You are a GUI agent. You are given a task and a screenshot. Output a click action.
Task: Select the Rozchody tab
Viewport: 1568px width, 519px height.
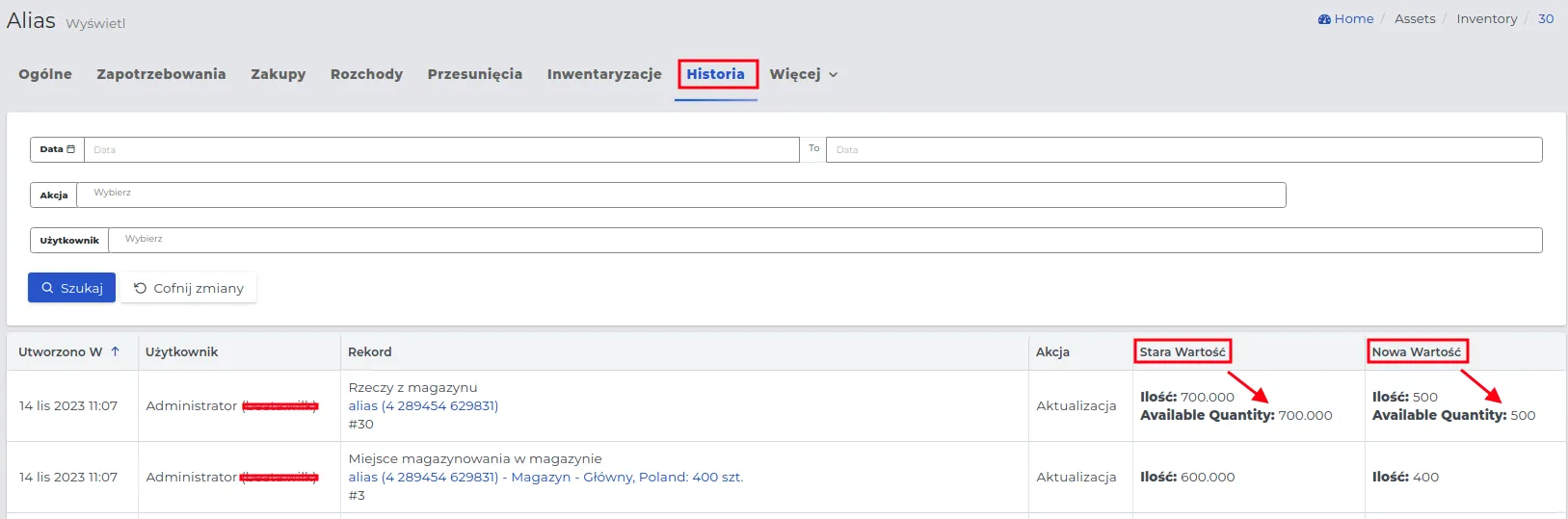pos(366,74)
